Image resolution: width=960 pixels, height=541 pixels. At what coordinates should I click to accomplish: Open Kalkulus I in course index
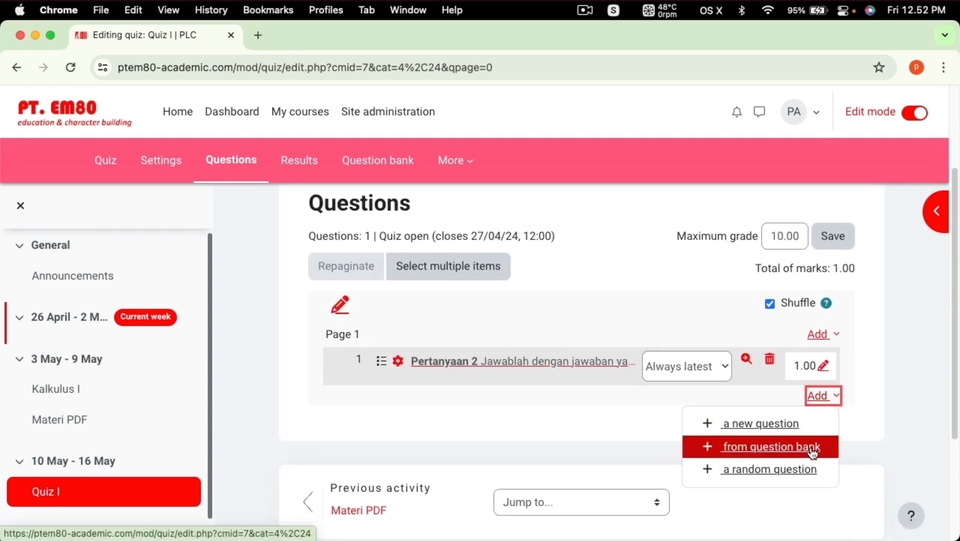click(56, 389)
